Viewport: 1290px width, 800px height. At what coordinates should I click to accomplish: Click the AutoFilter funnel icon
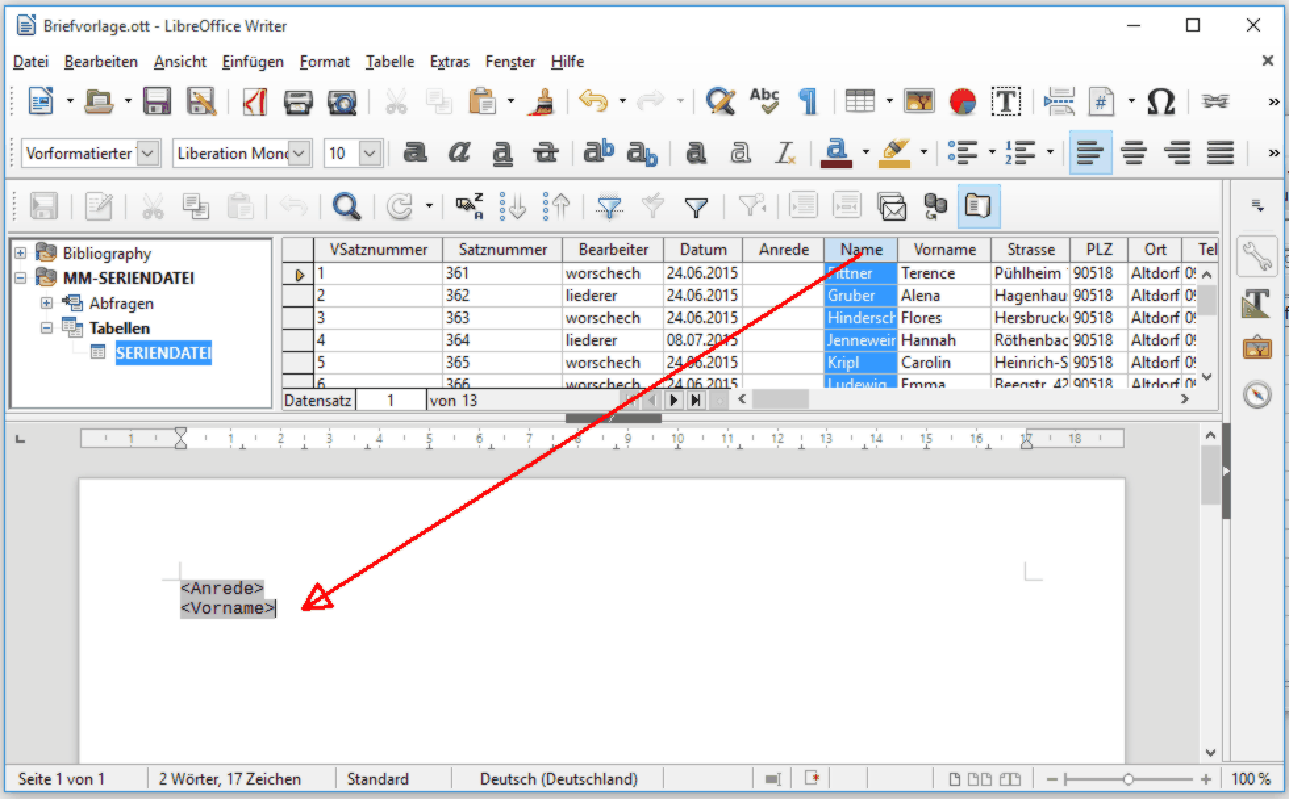pos(609,207)
